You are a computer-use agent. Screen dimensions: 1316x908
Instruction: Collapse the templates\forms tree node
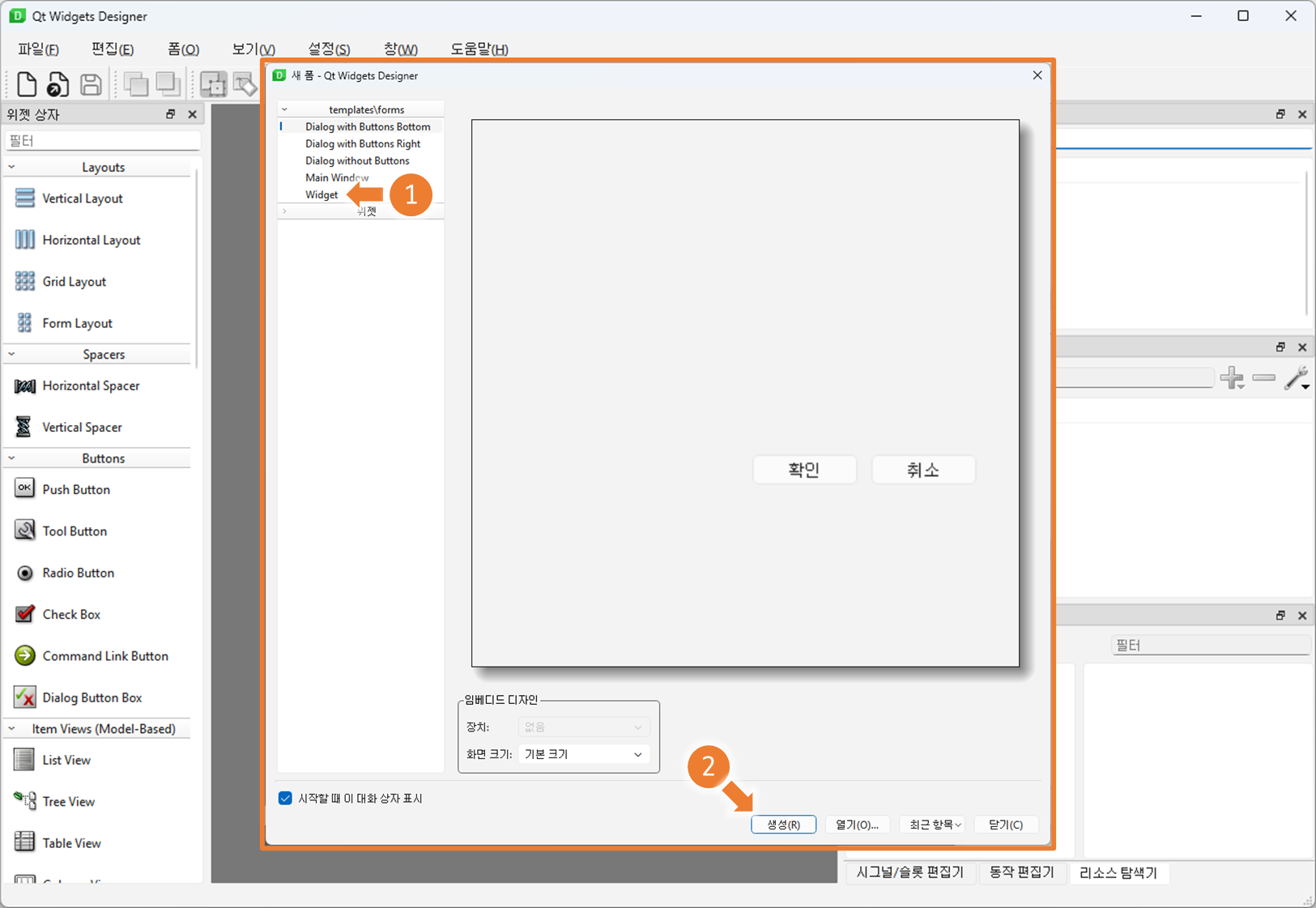[x=284, y=109]
